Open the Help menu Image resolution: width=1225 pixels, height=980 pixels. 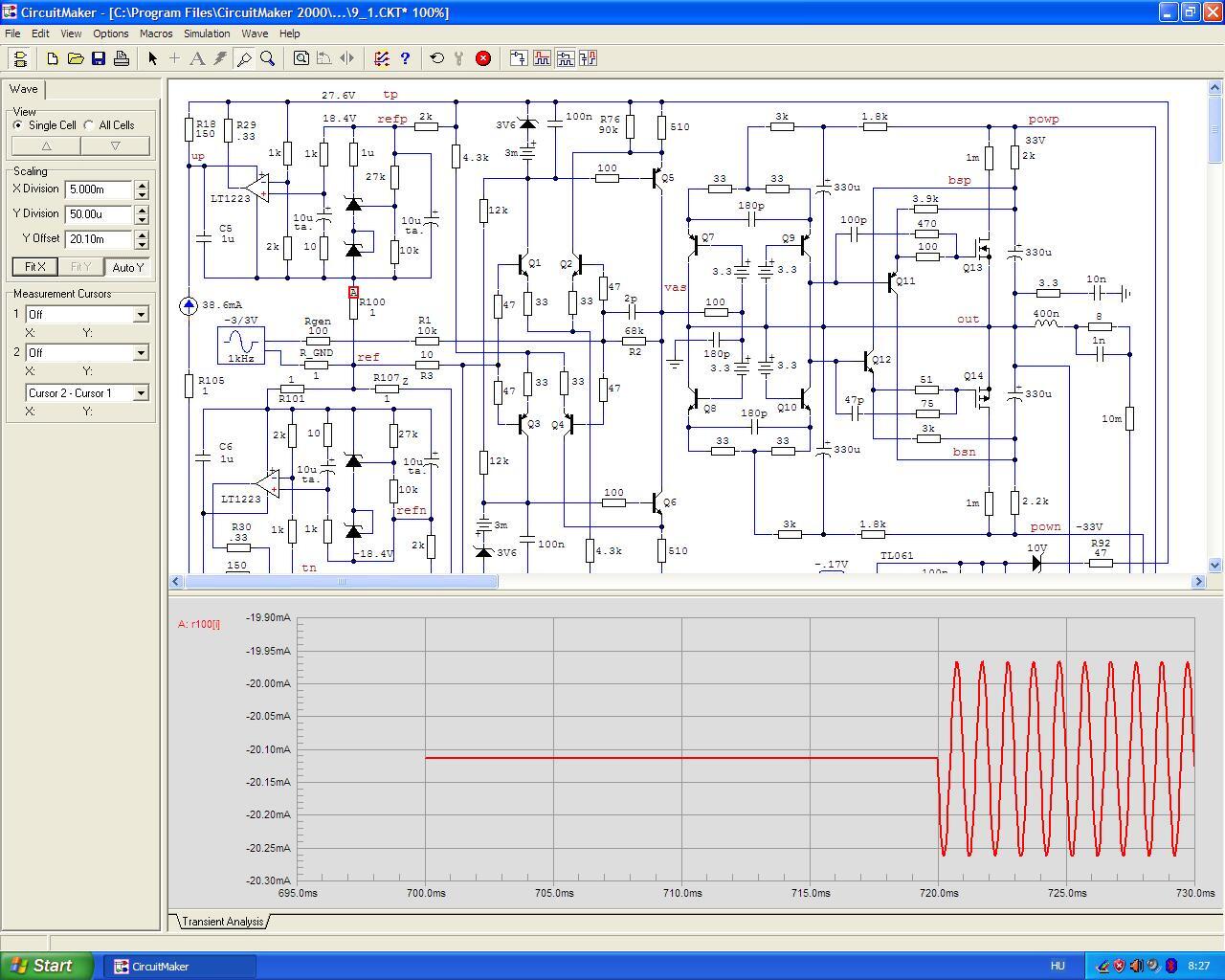289,33
